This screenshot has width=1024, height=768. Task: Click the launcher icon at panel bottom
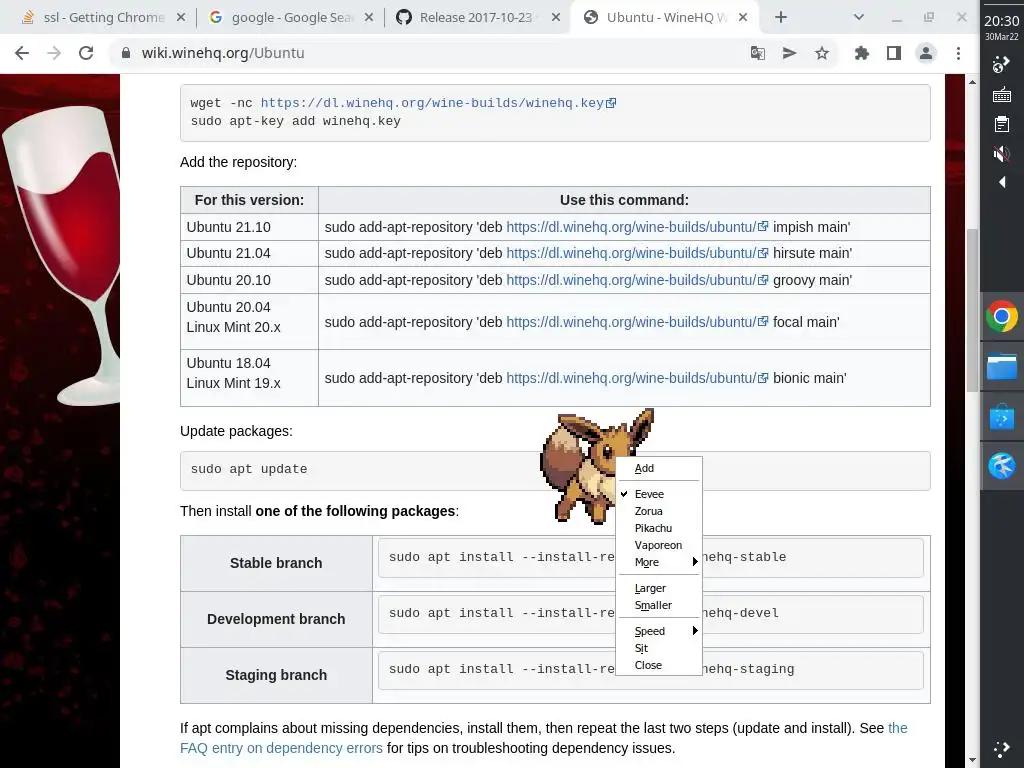(x=1002, y=749)
